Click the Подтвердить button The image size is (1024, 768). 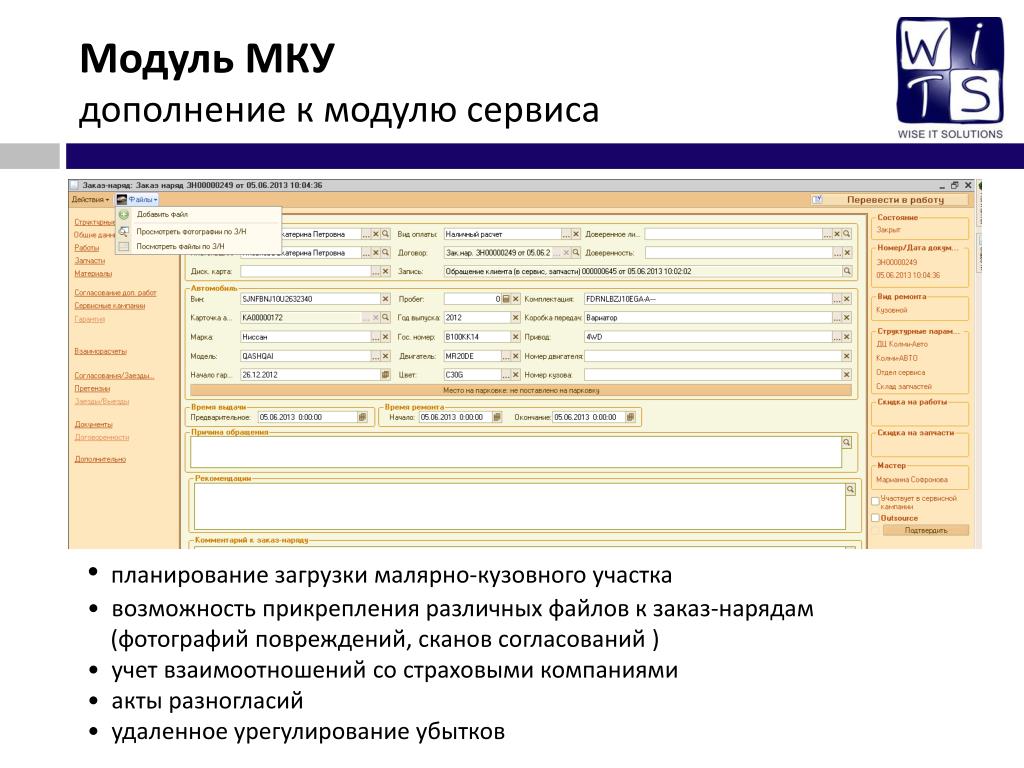pos(926,530)
